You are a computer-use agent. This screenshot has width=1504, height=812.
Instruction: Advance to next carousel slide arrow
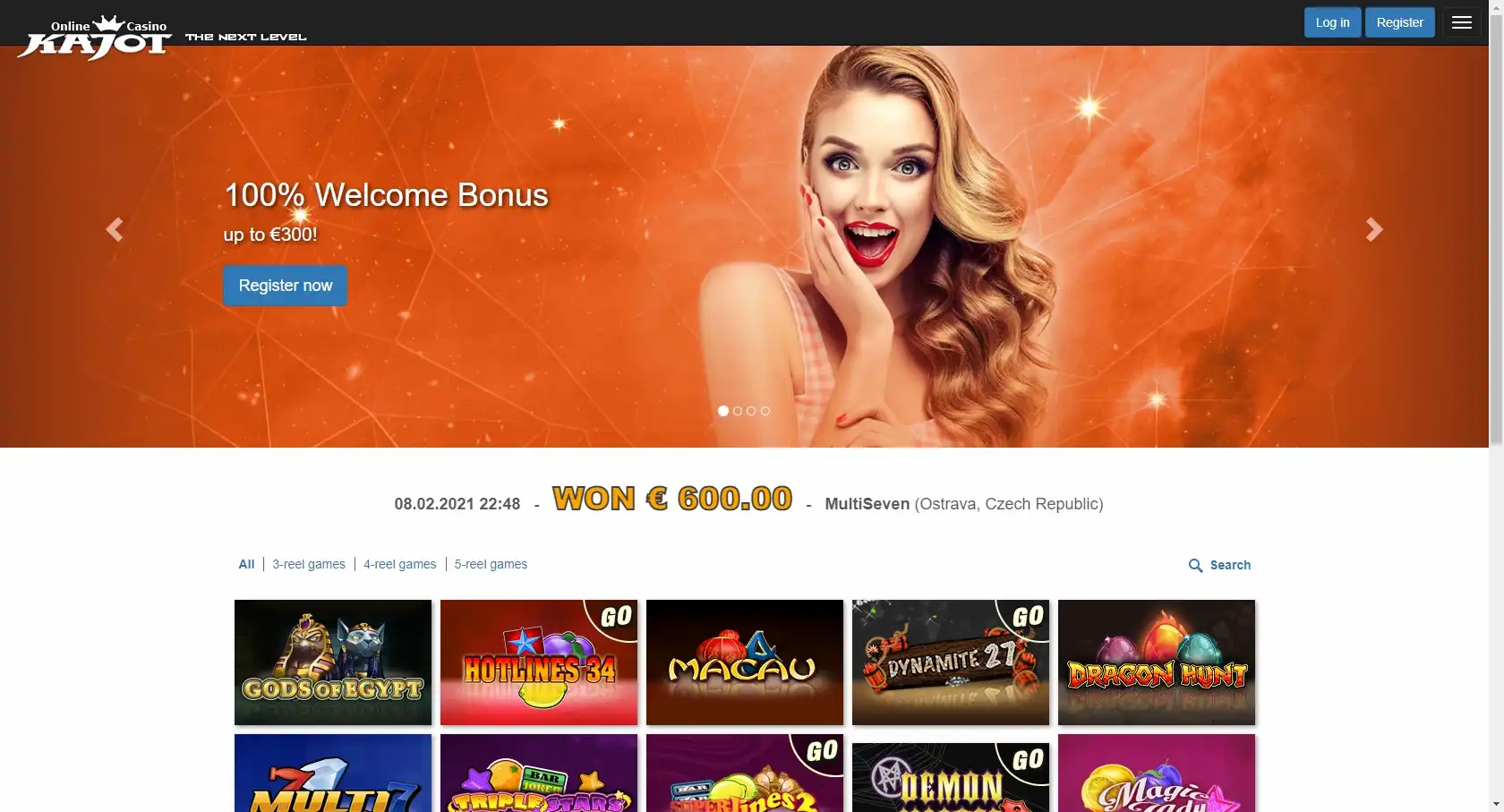[1374, 230]
